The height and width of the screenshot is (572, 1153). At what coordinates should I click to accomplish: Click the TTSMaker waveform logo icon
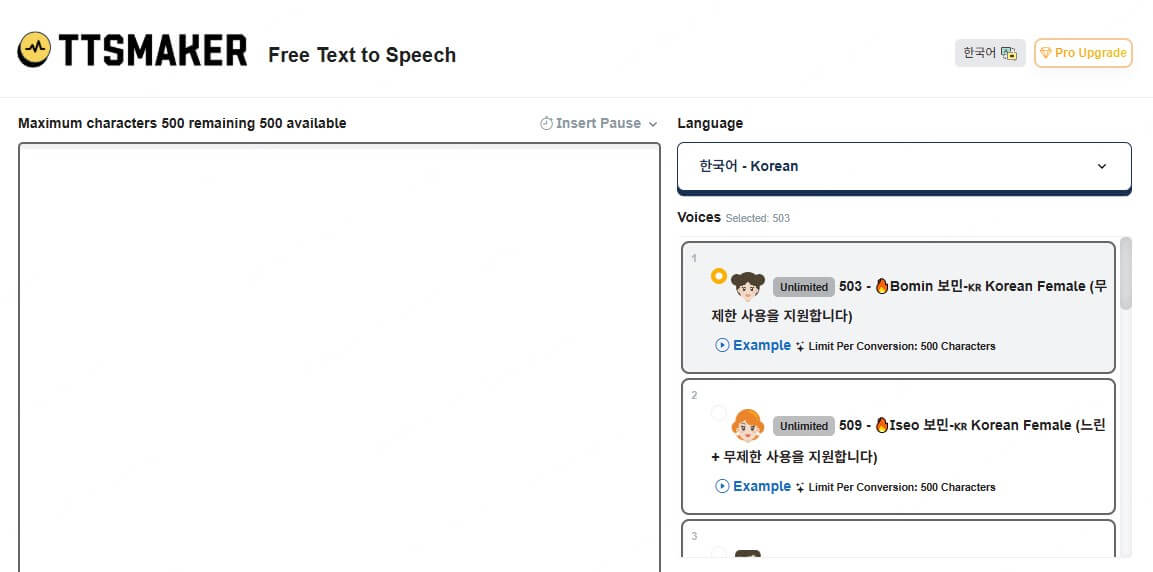35,49
